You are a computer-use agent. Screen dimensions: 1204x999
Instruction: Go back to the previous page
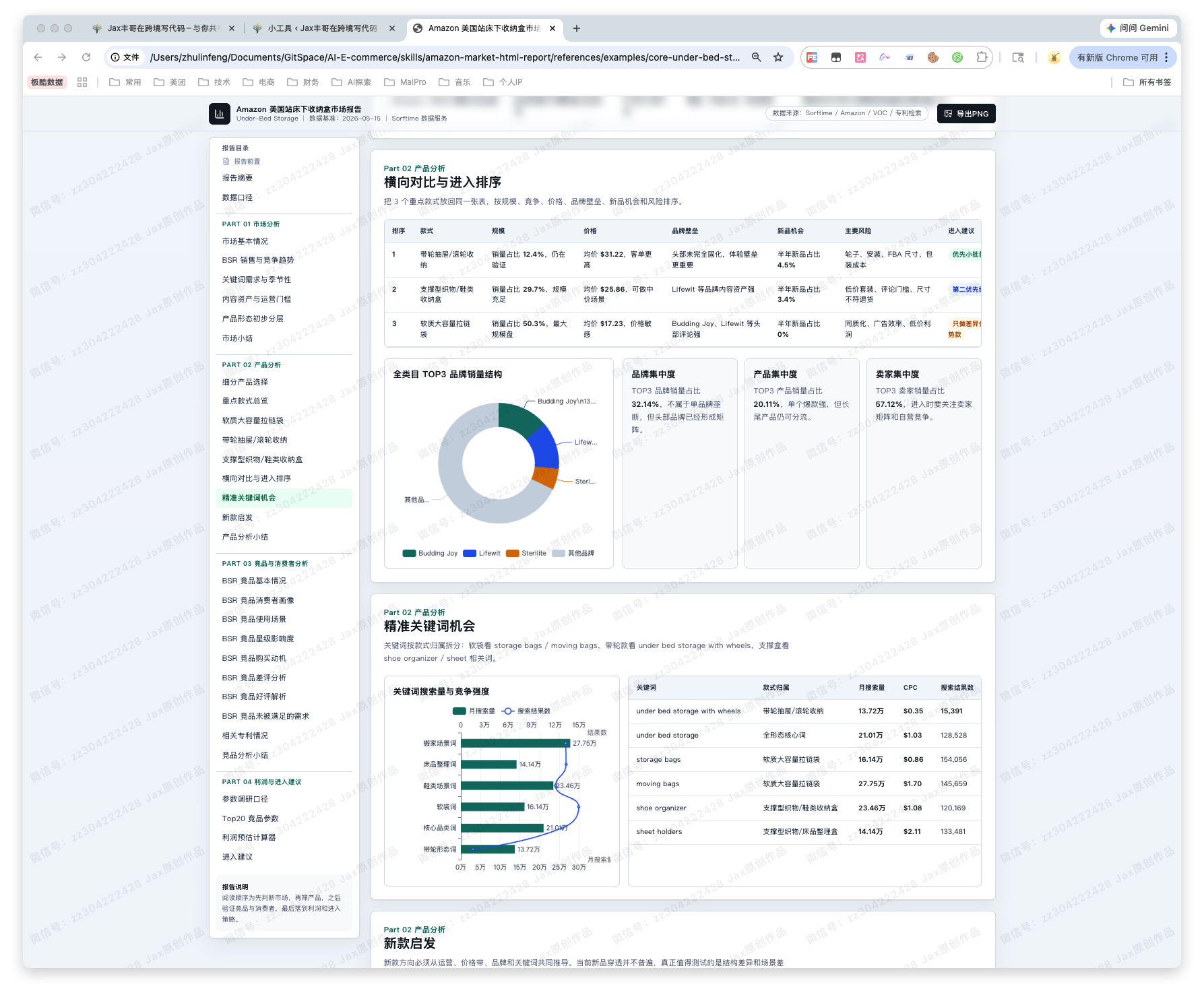point(38,57)
